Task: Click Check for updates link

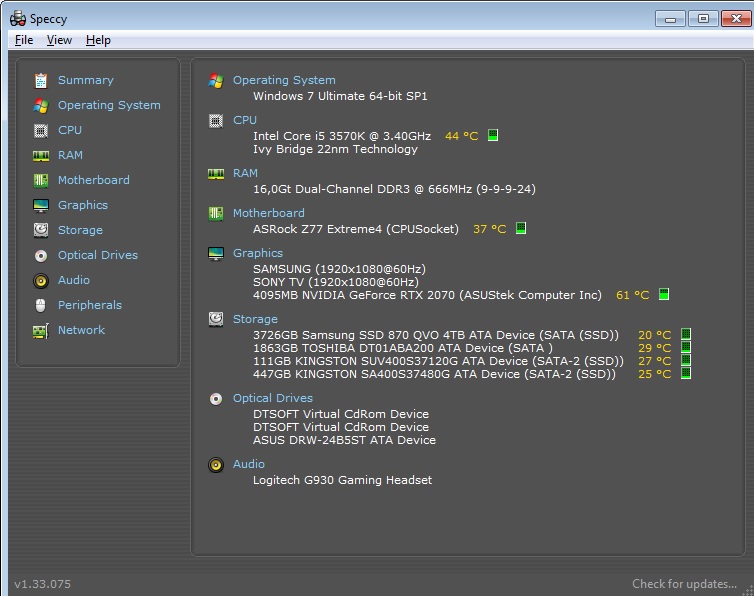Action: (684, 584)
